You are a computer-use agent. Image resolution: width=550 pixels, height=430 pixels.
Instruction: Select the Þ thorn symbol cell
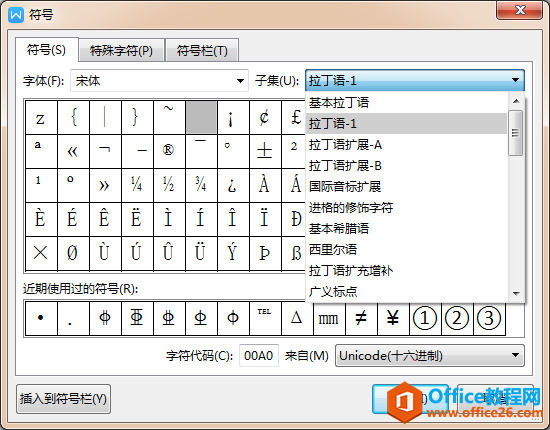click(265, 253)
